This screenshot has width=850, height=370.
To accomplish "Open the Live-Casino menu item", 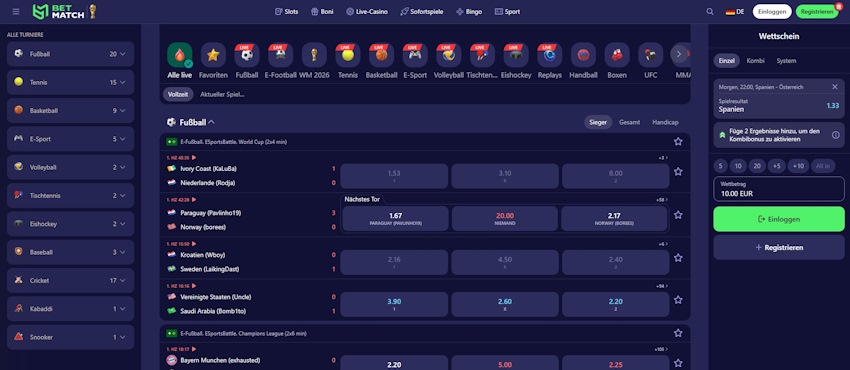I will coord(366,11).
